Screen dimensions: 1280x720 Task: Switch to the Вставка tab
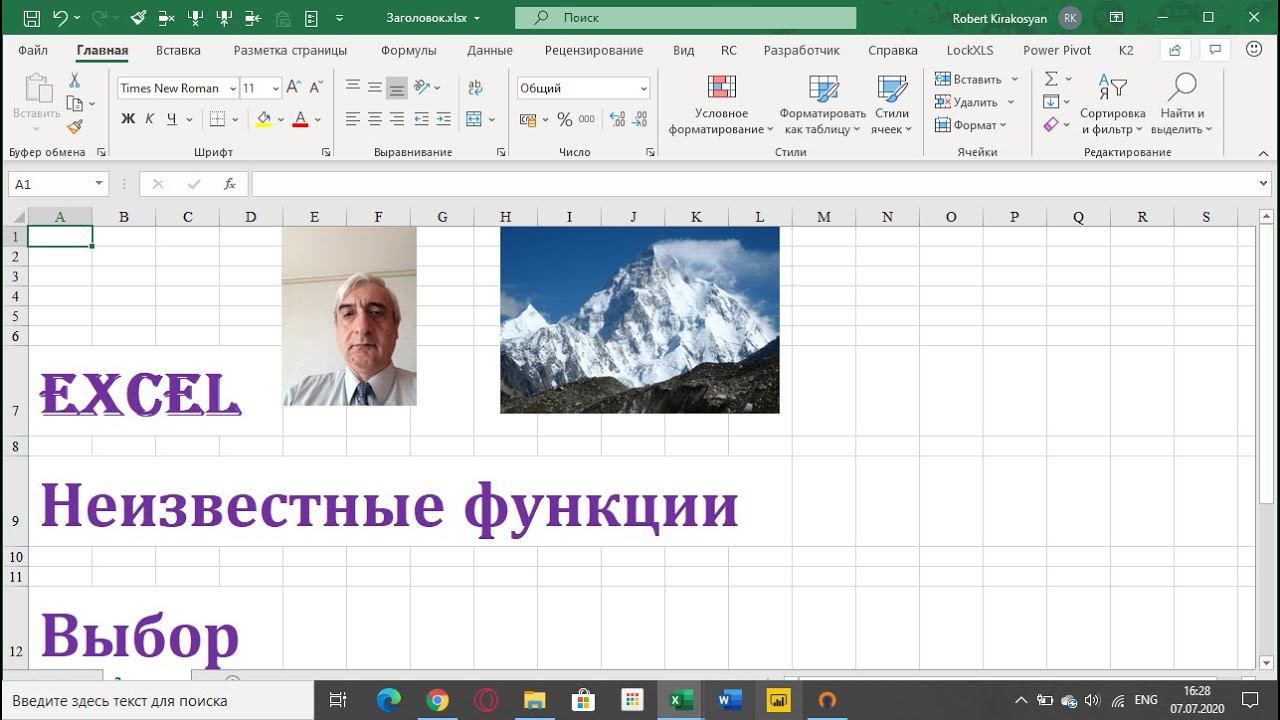(178, 50)
